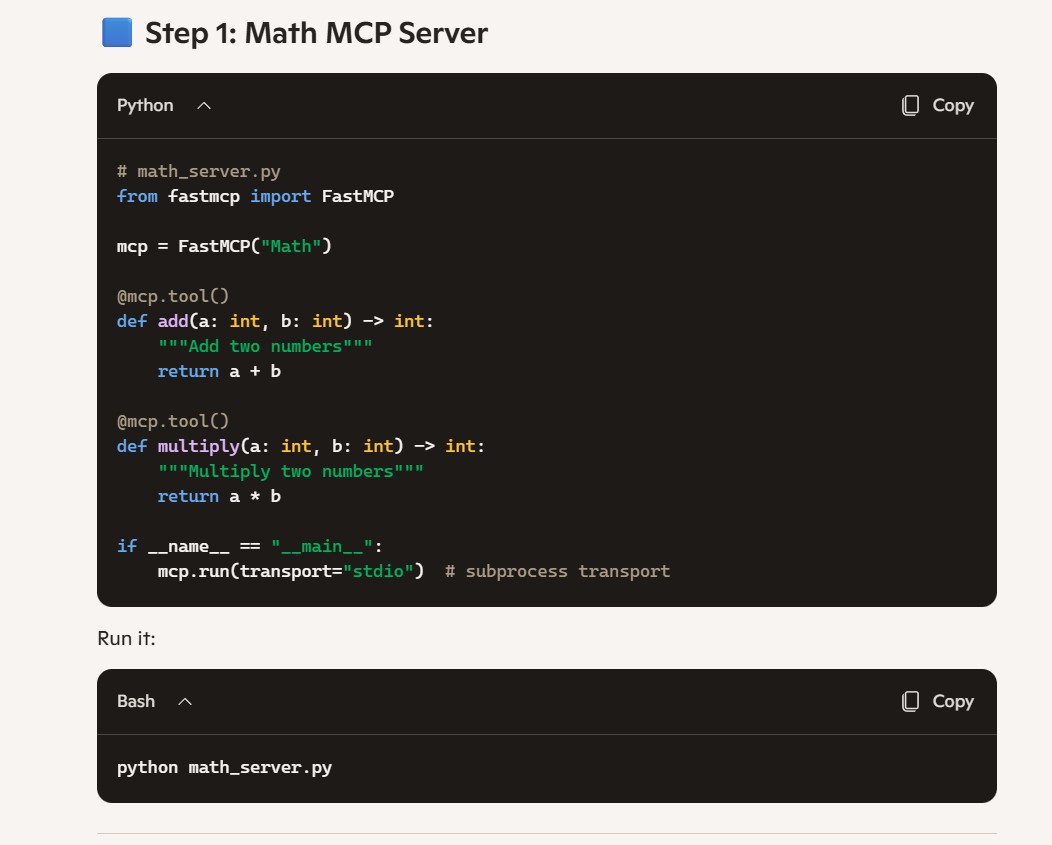
Task: Click the 'Multiply two numbers' docstring
Action: pos(291,471)
